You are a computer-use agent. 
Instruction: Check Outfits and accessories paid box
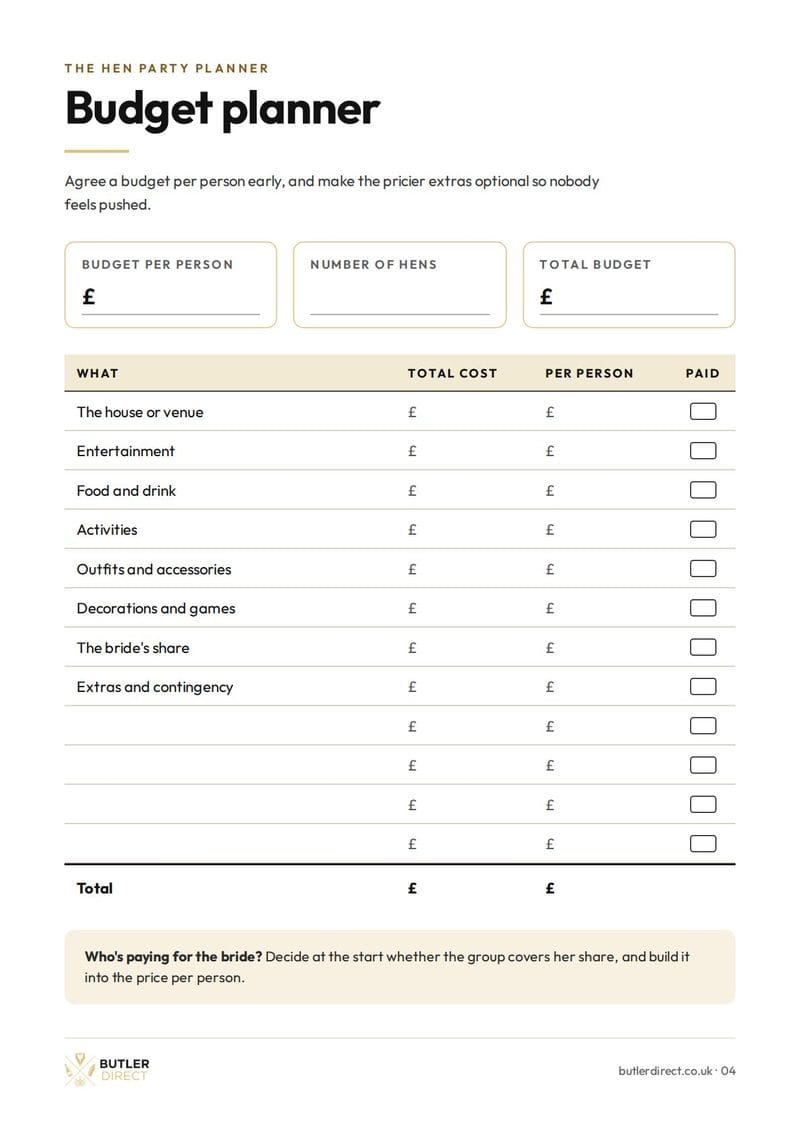coord(703,569)
